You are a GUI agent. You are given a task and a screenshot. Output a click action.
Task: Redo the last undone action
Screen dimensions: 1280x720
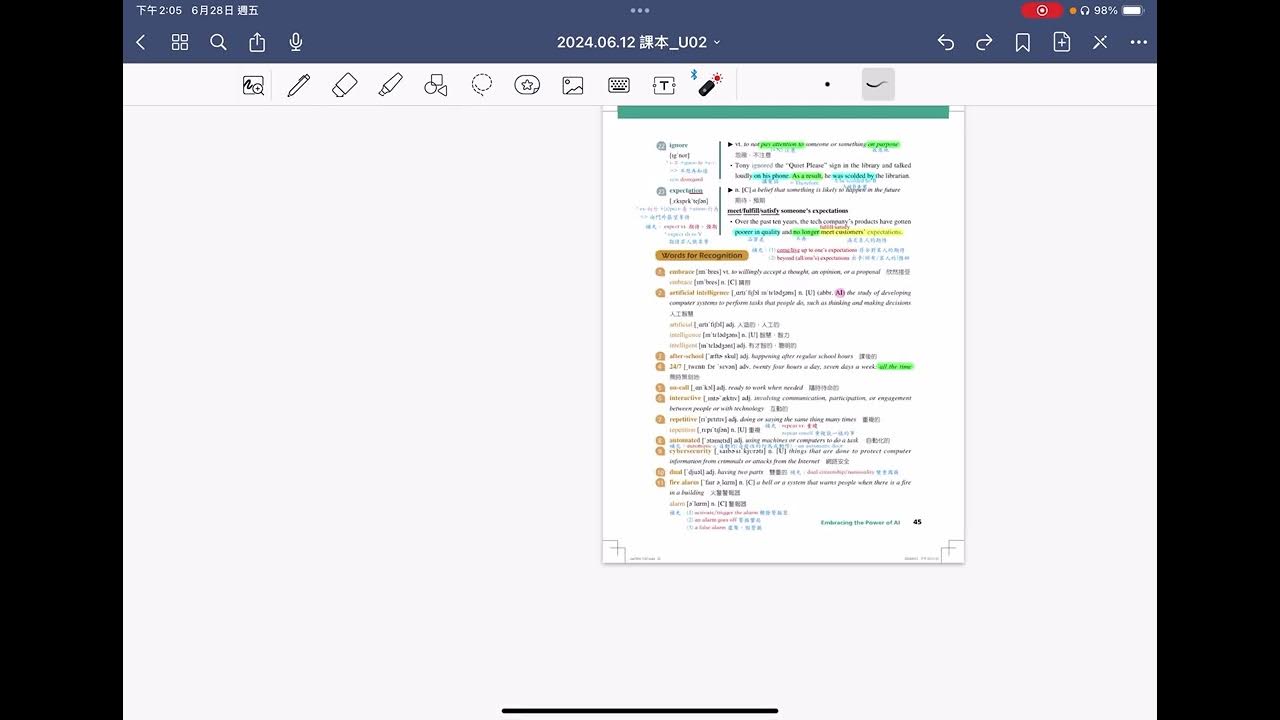pos(984,42)
